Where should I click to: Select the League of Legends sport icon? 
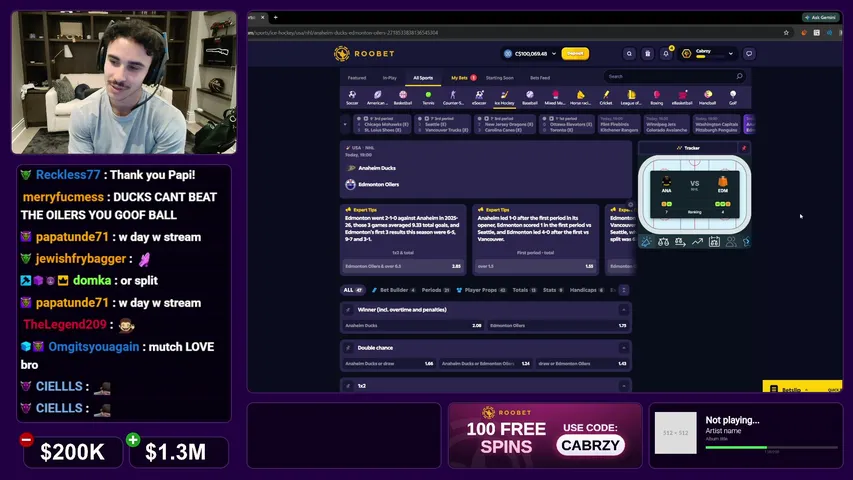click(631, 97)
